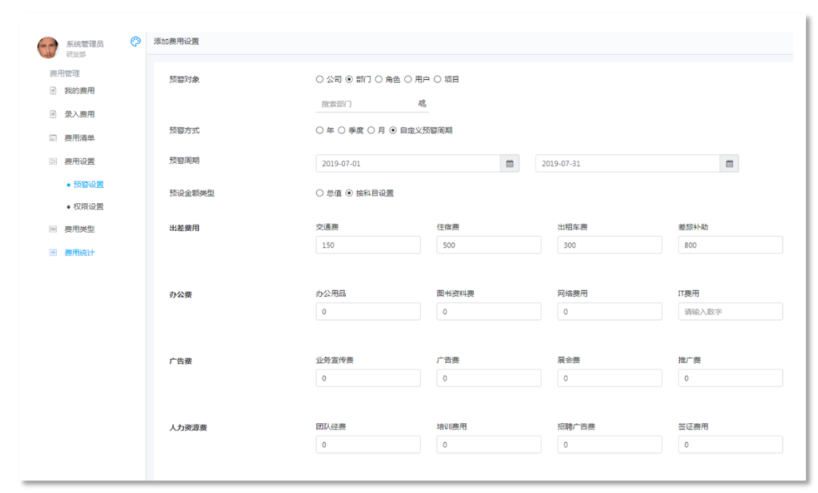This screenshot has height=493, width=818.
Task: Open start date calendar picker icon
Action: (510, 163)
